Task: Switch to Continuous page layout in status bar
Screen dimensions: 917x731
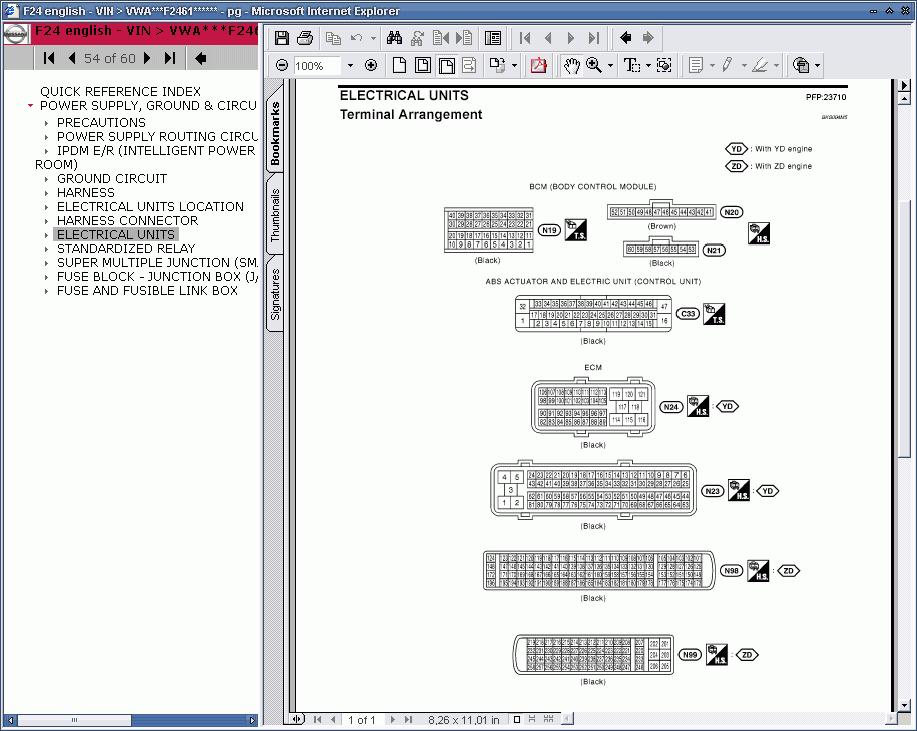Action: pyautogui.click(x=532, y=720)
